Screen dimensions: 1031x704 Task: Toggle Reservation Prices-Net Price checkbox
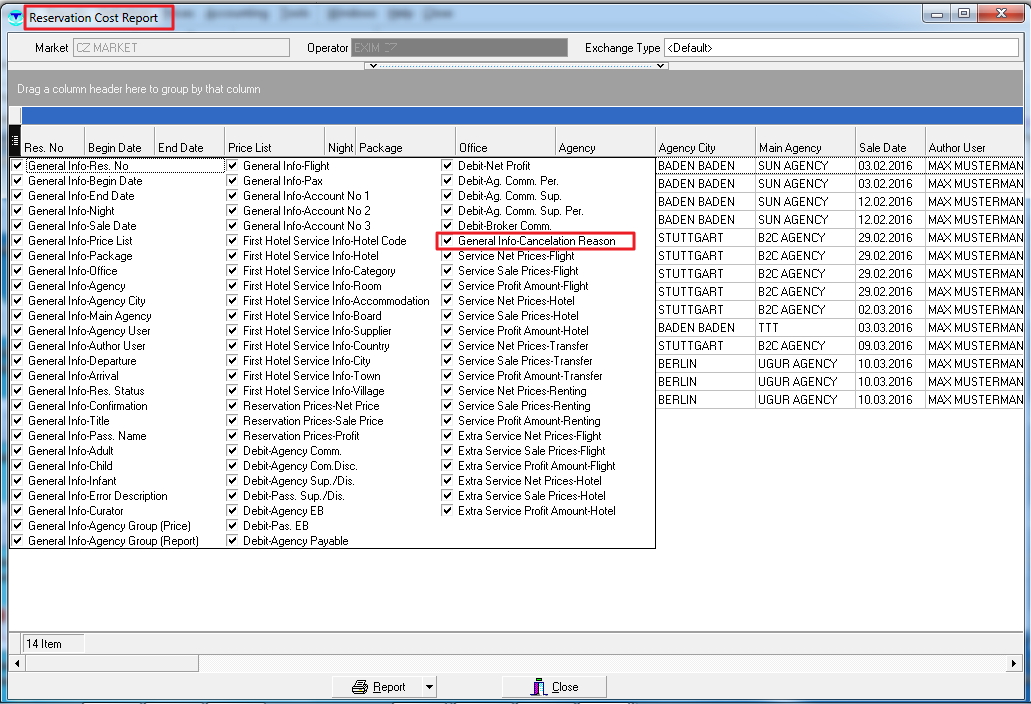click(x=233, y=406)
